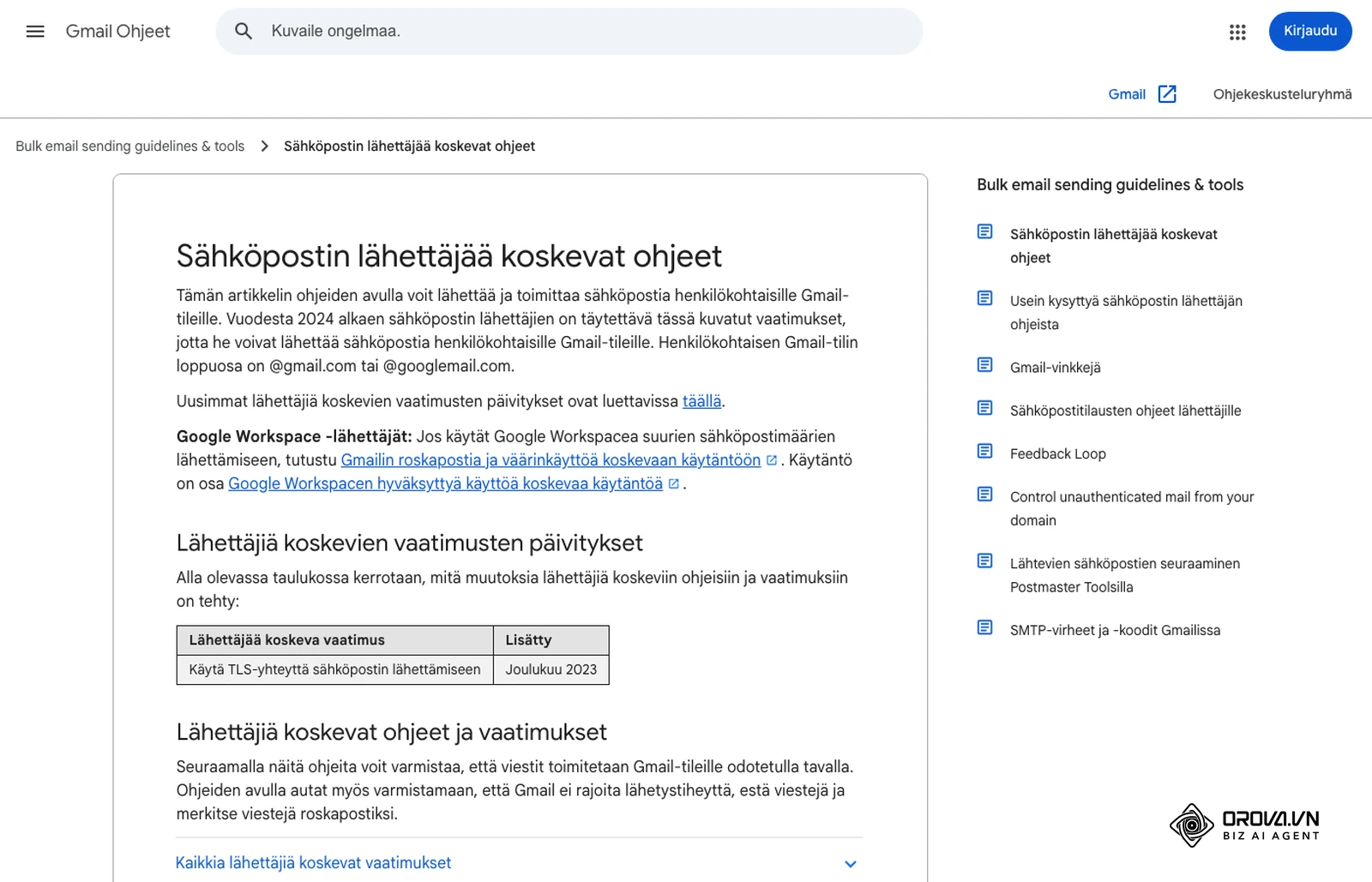Open Usein kysyttyä sähköpostin lähettäjän ohjeista
The width and height of the screenshot is (1372, 882).
[x=1126, y=313]
